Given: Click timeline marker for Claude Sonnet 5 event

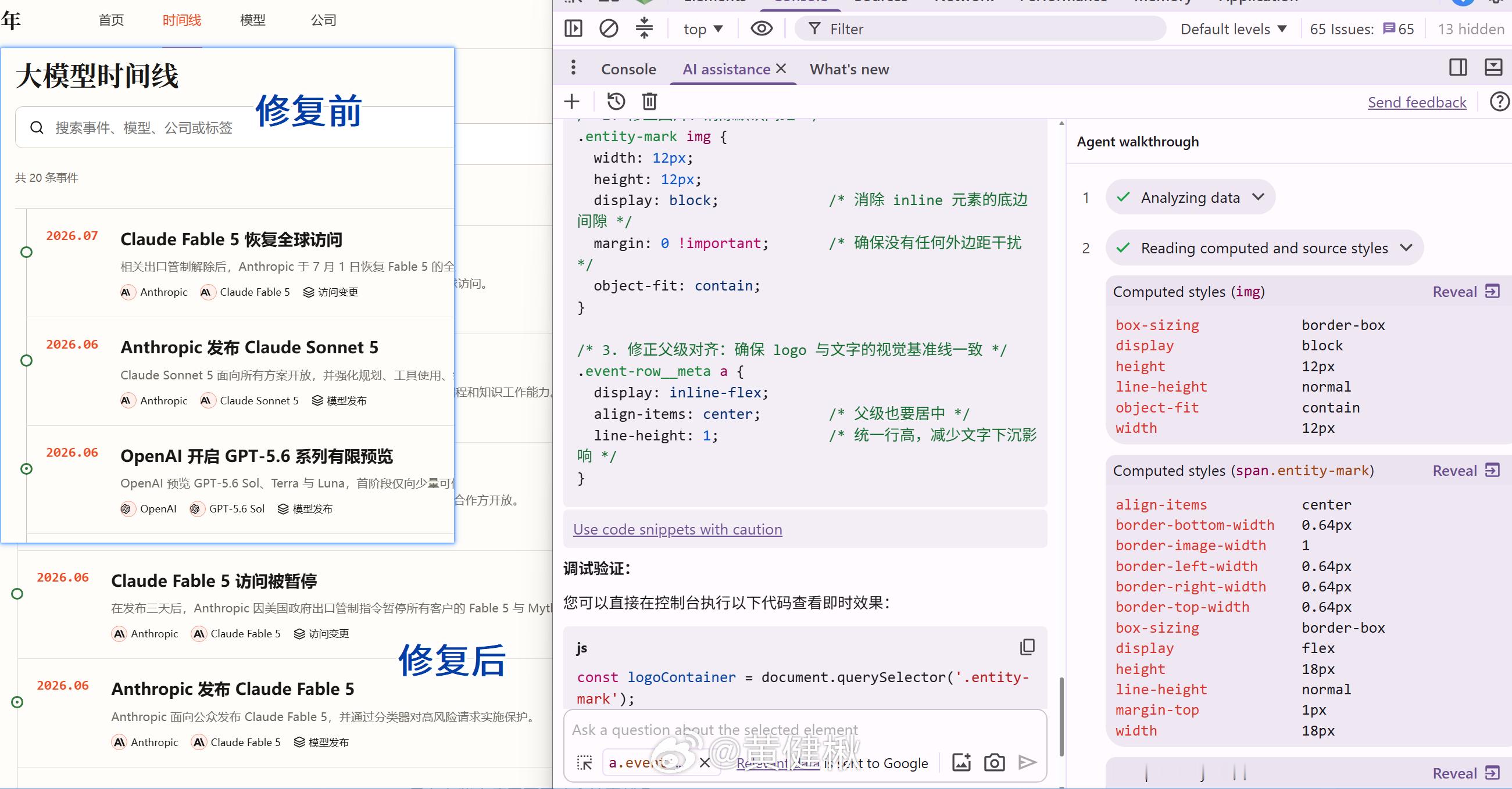Looking at the screenshot, I should pos(26,360).
